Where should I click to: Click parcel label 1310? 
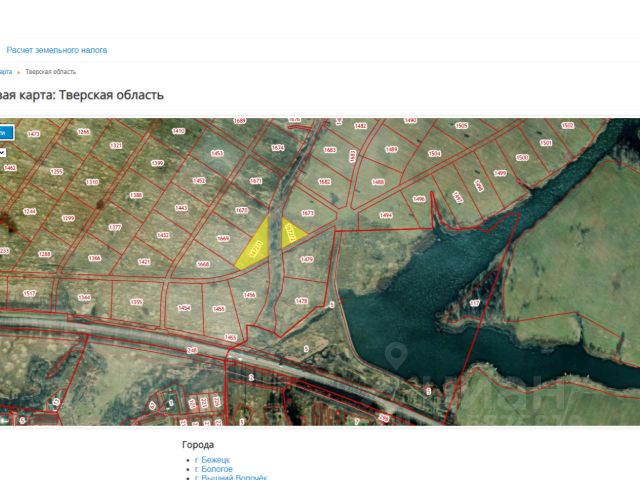(92, 182)
